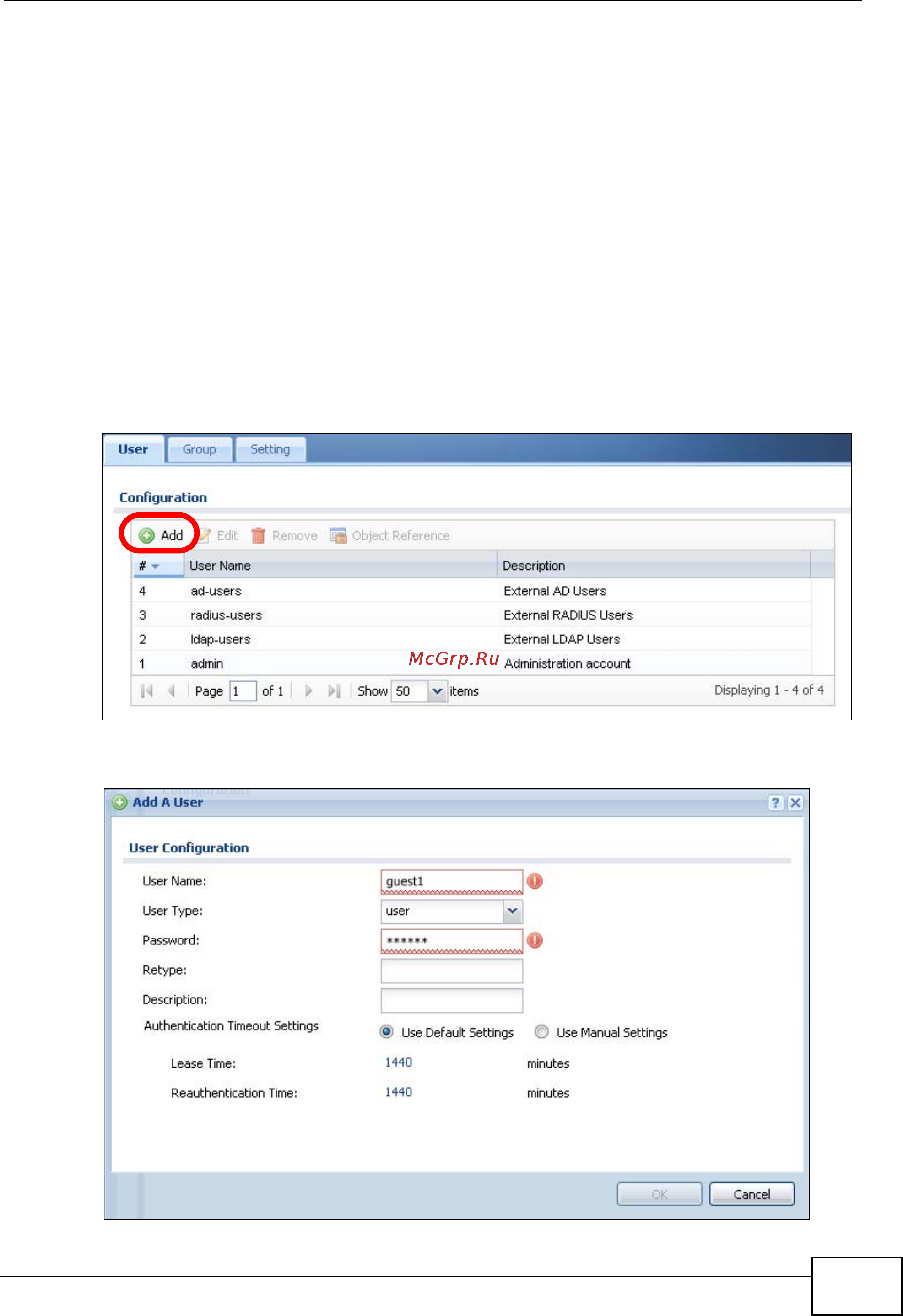Viewport: 903px width, 1316px height.
Task: Click the User Name field containing guest1
Action: tap(451, 881)
